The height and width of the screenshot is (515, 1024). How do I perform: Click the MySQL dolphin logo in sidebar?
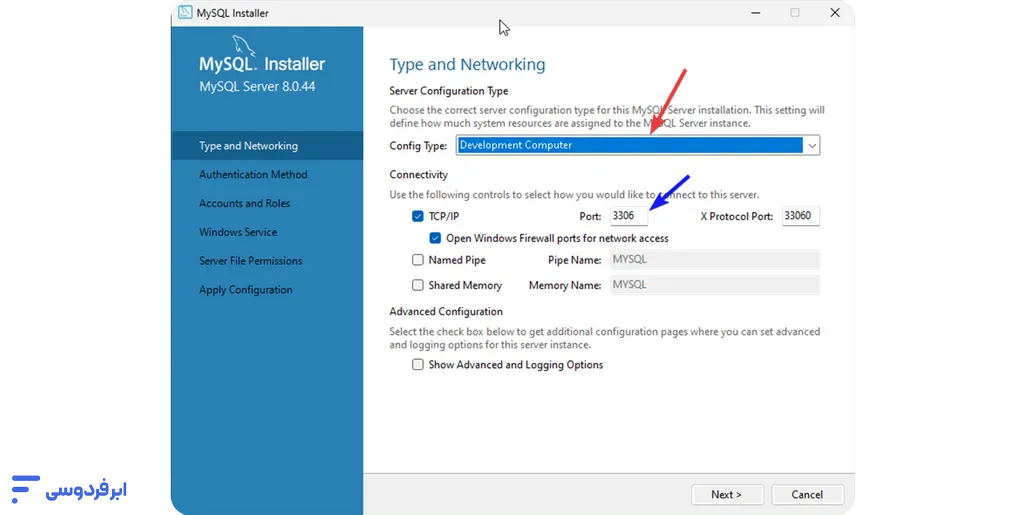244,46
